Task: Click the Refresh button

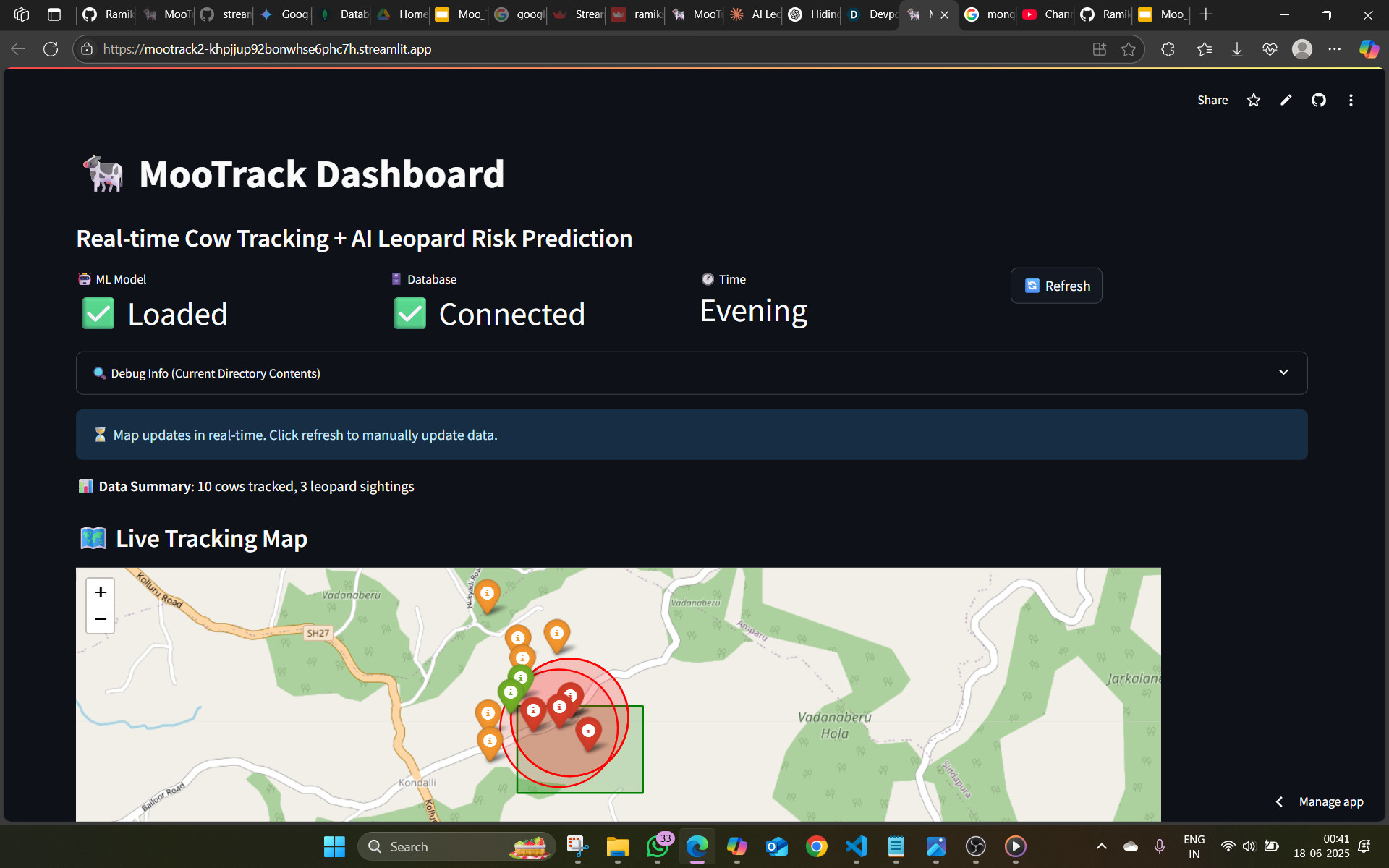Action: pos(1056,286)
